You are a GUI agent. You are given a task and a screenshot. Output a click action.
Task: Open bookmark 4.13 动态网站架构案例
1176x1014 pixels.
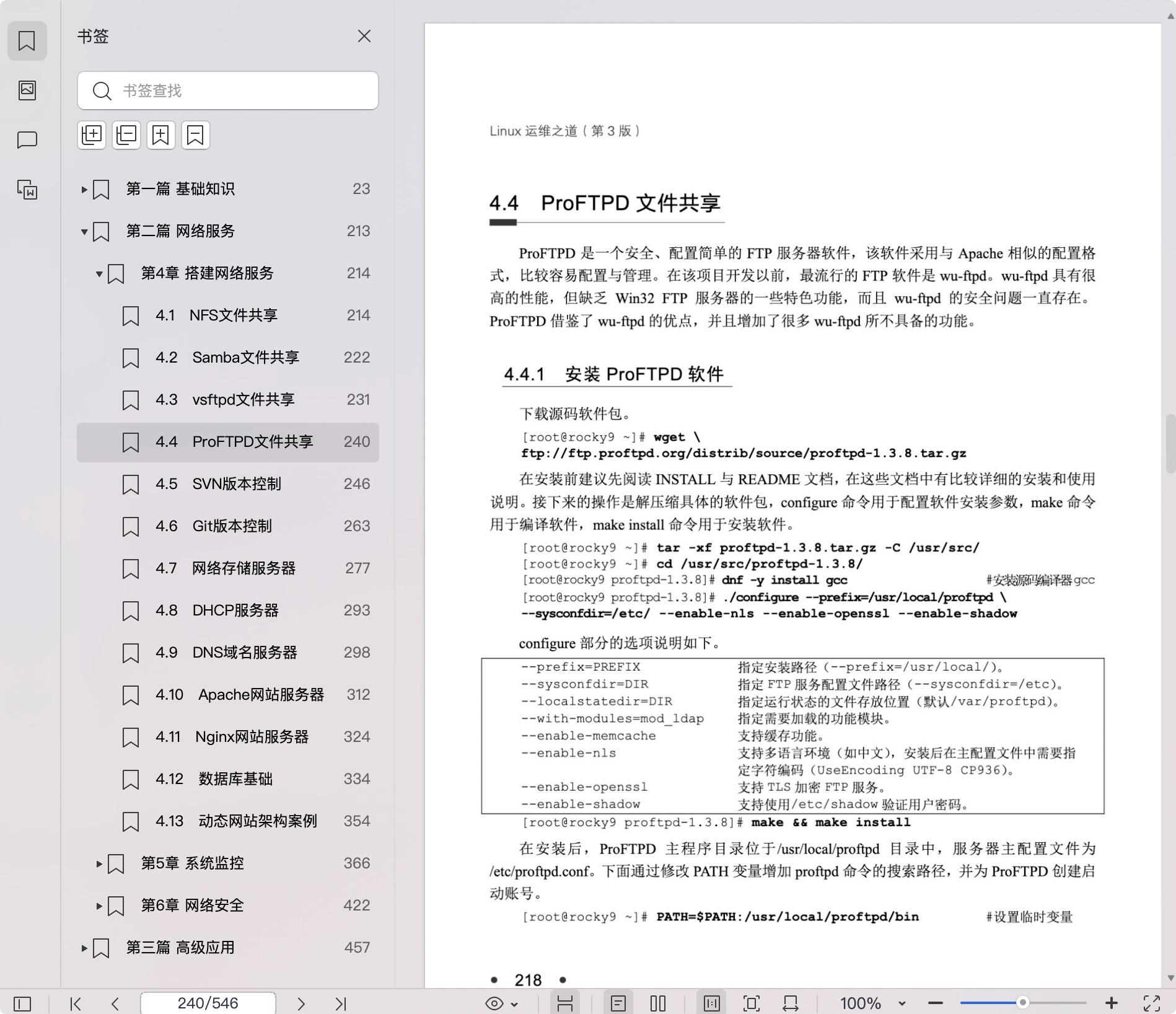point(228,821)
